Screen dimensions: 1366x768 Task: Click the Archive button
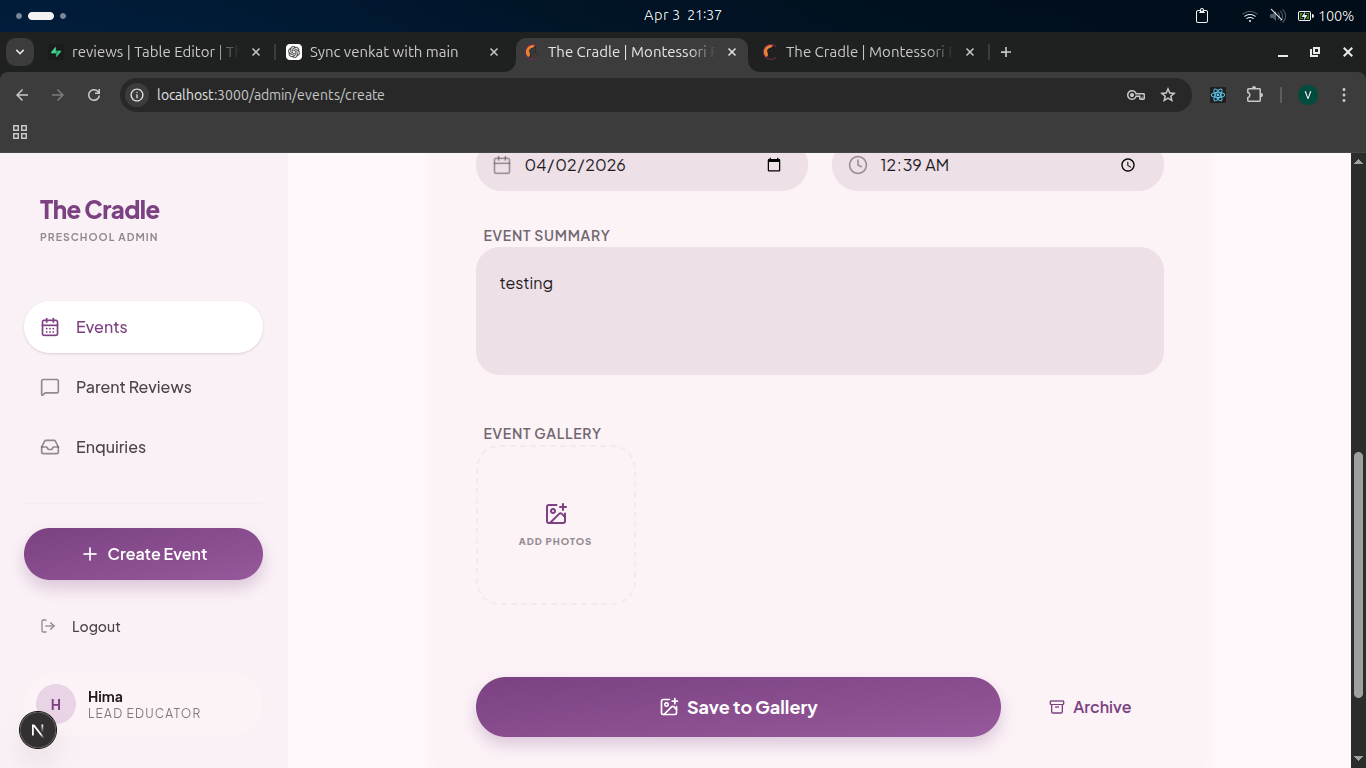coord(1090,707)
